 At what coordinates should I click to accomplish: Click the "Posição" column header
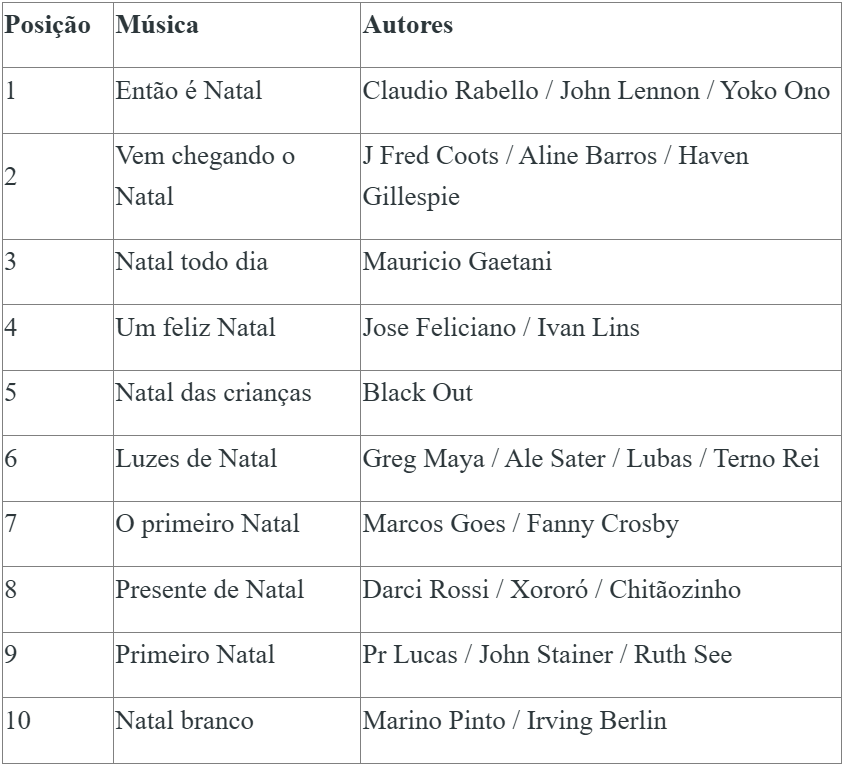coord(48,26)
